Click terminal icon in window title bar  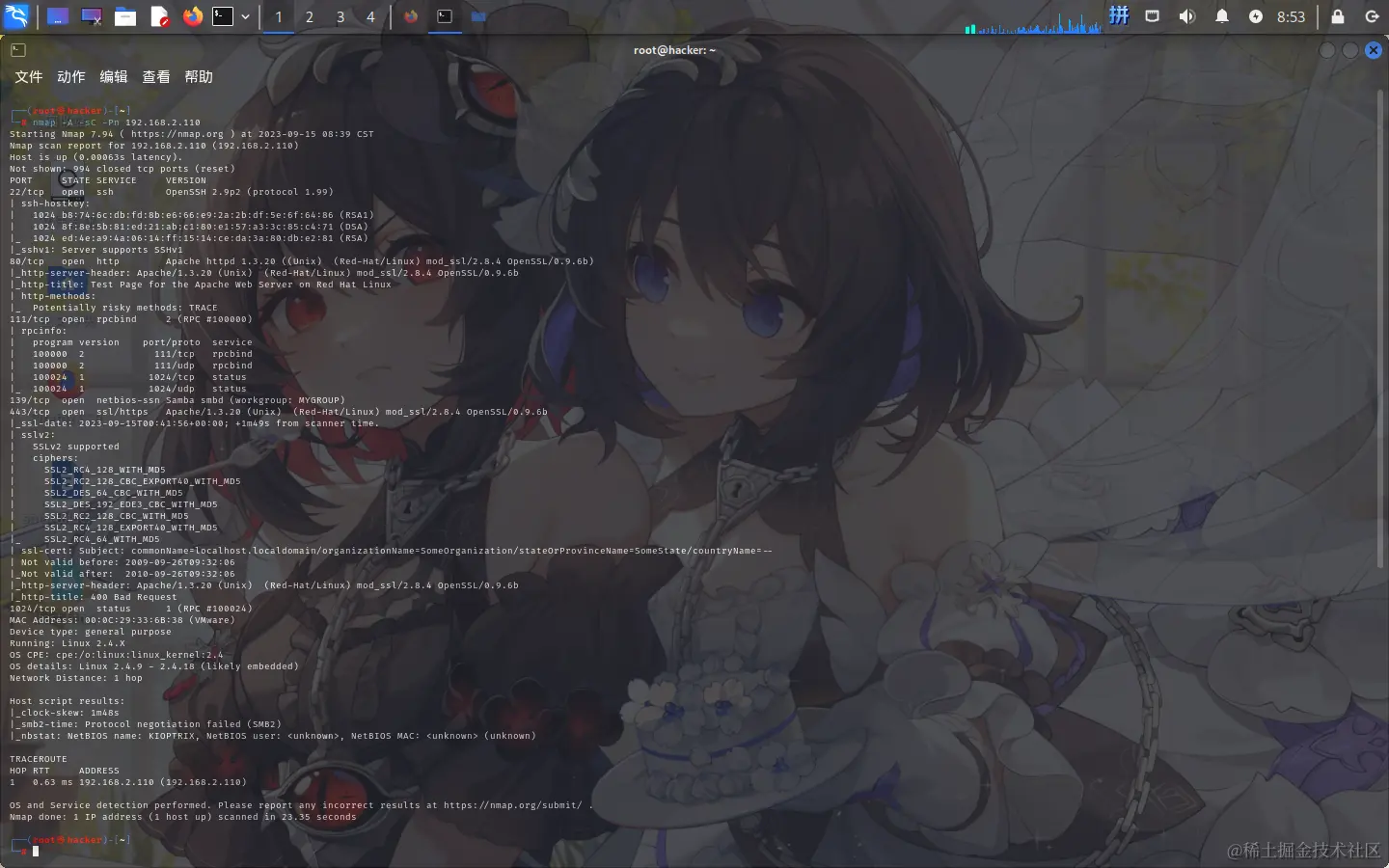[18, 50]
